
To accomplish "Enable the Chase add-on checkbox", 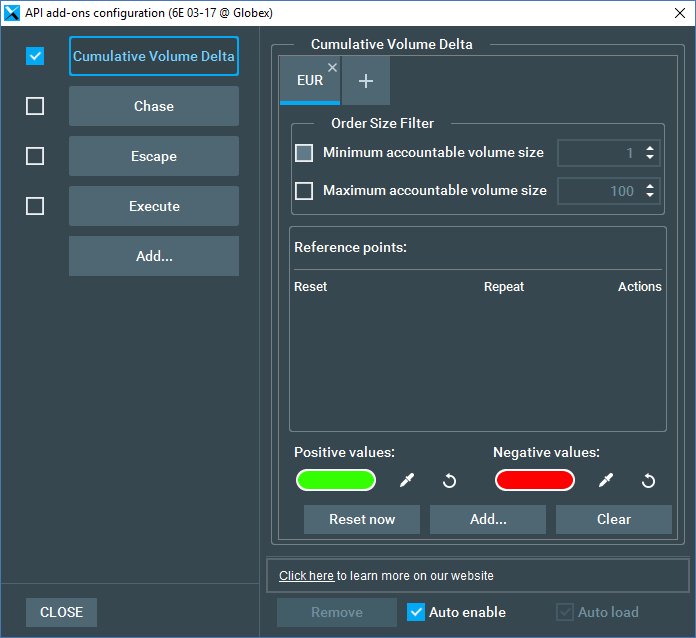I will point(35,106).
